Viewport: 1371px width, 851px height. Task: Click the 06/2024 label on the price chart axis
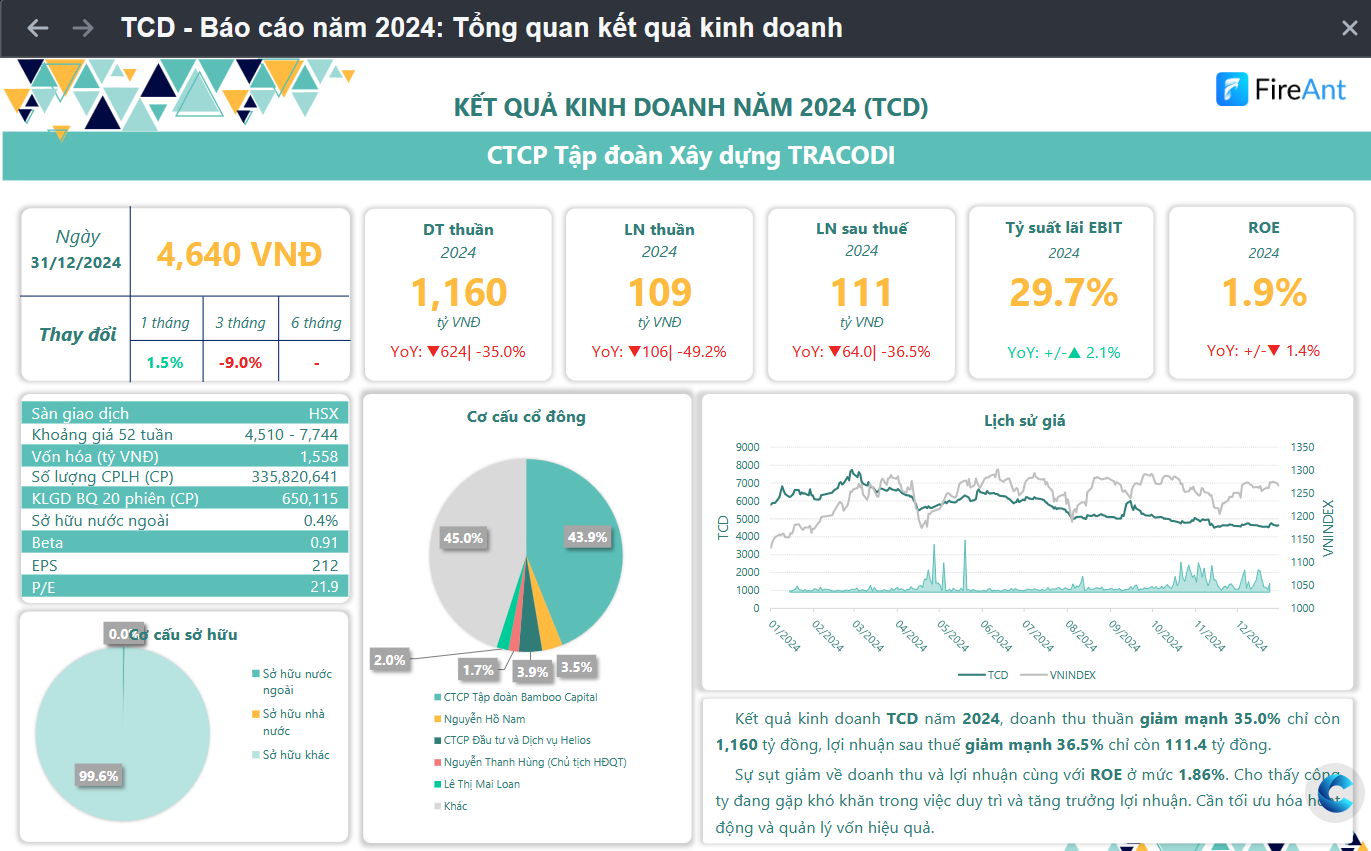[995, 636]
